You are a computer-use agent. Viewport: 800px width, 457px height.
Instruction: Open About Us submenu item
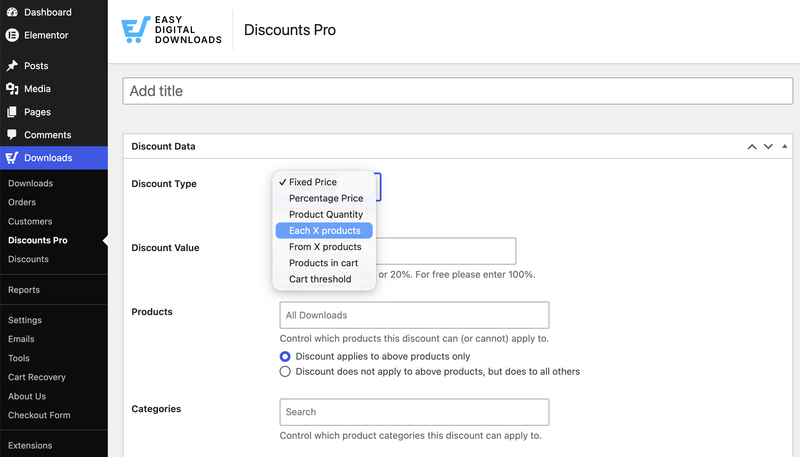click(27, 396)
